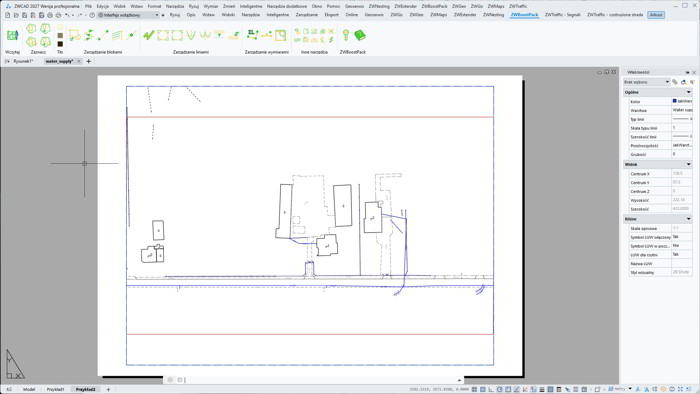Open the Typ linii value dropdown

[x=682, y=119]
